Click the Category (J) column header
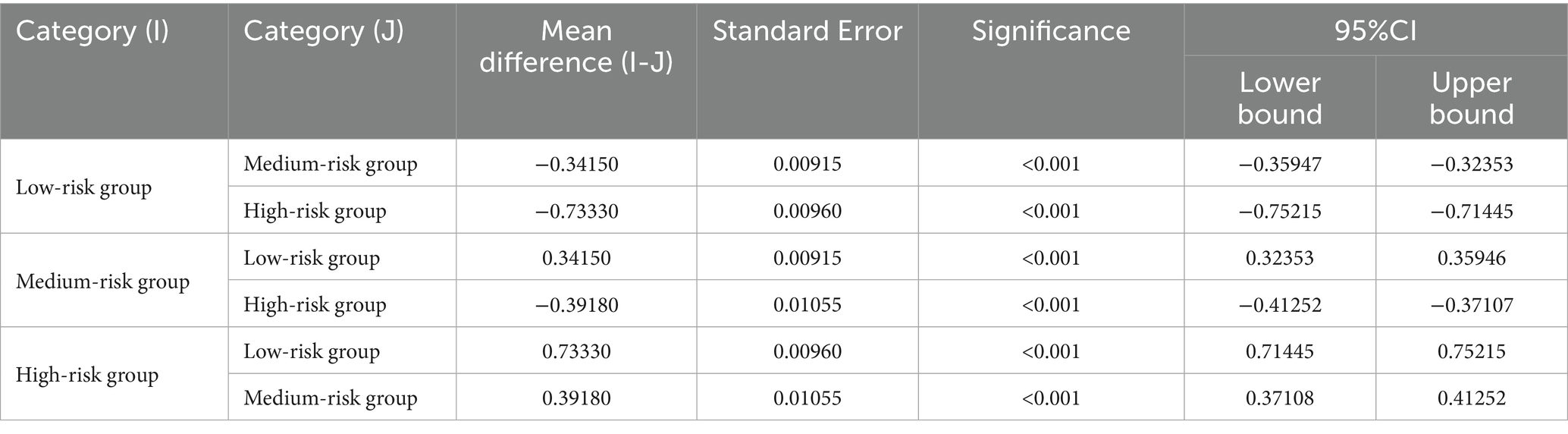The width and height of the screenshot is (1568, 434). [x=323, y=31]
